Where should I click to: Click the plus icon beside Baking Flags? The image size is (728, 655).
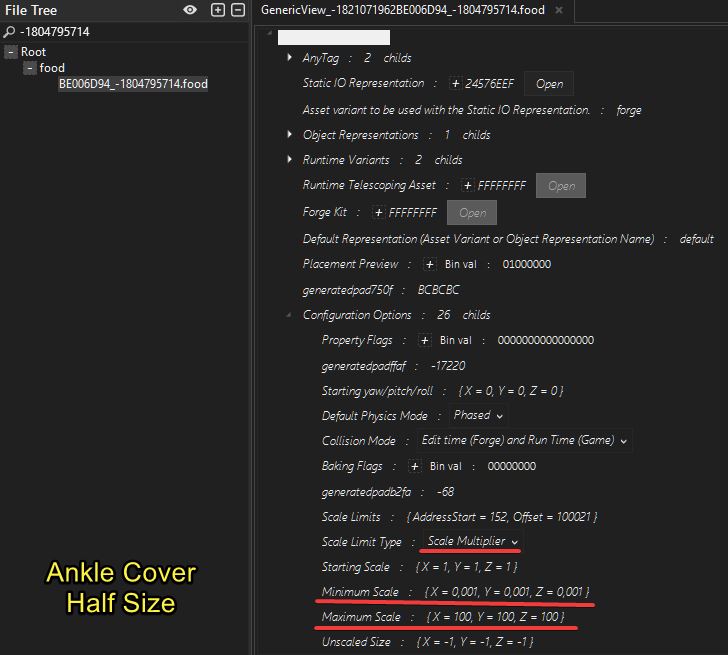(415, 466)
